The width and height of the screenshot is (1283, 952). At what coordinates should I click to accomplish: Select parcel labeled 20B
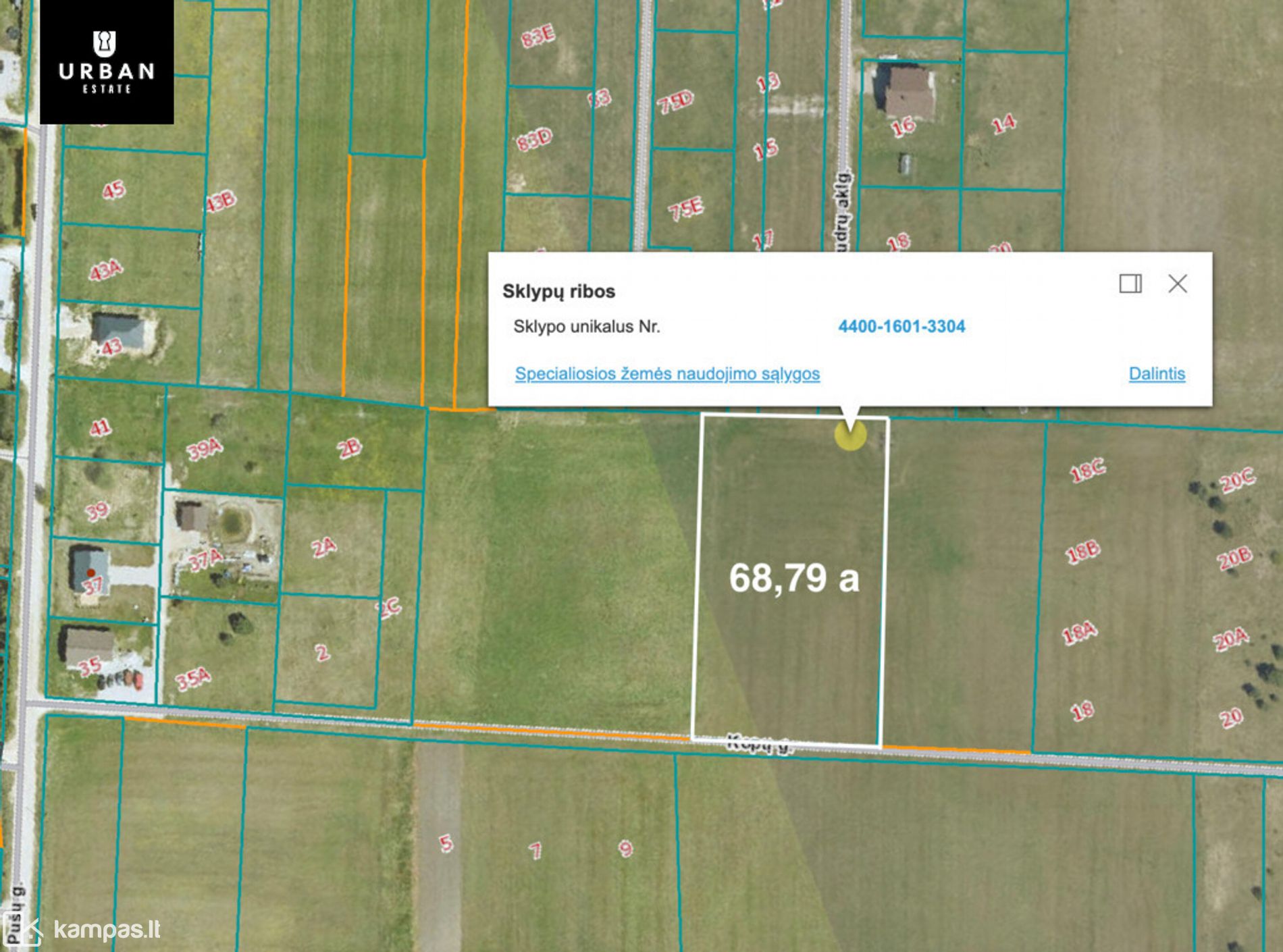(x=1234, y=558)
